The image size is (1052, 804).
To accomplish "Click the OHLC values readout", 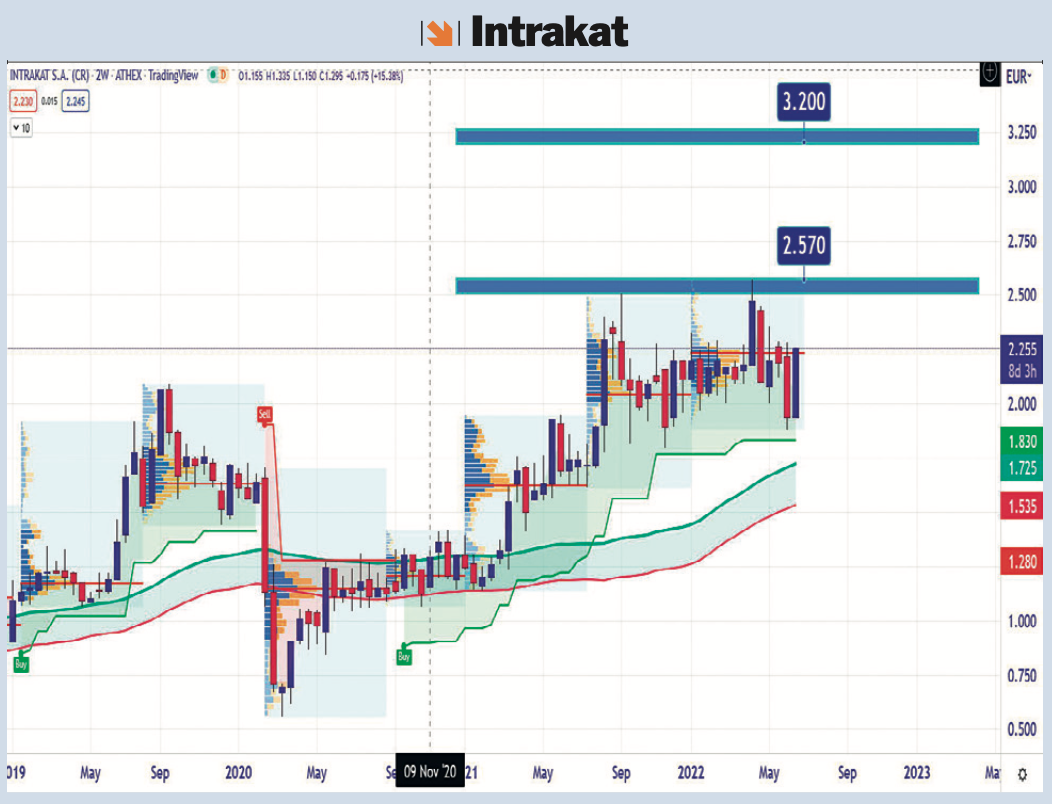I will [321, 76].
